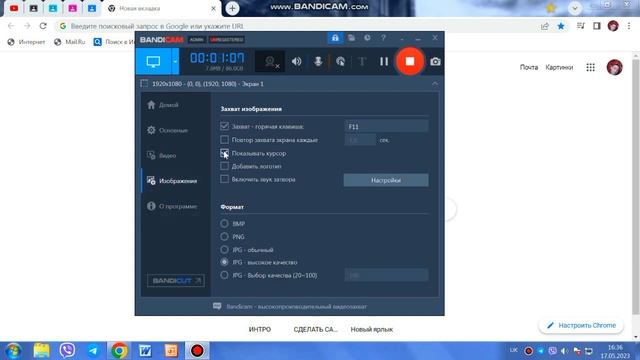The height and width of the screenshot is (360, 640).
Task: Click the BANDICUT button
Action: 176,280
